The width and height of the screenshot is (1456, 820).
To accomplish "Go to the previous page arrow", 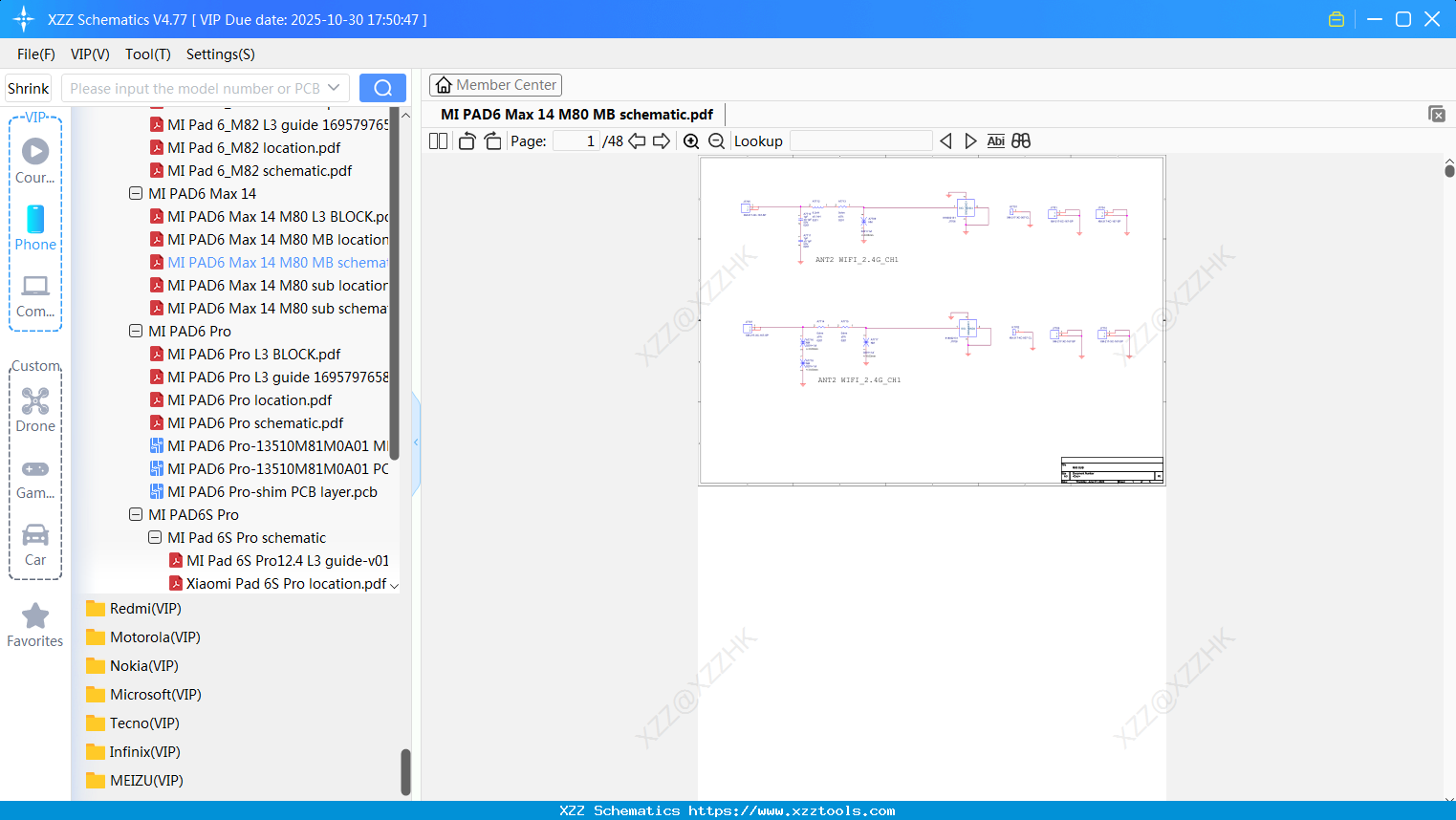I will click(637, 141).
